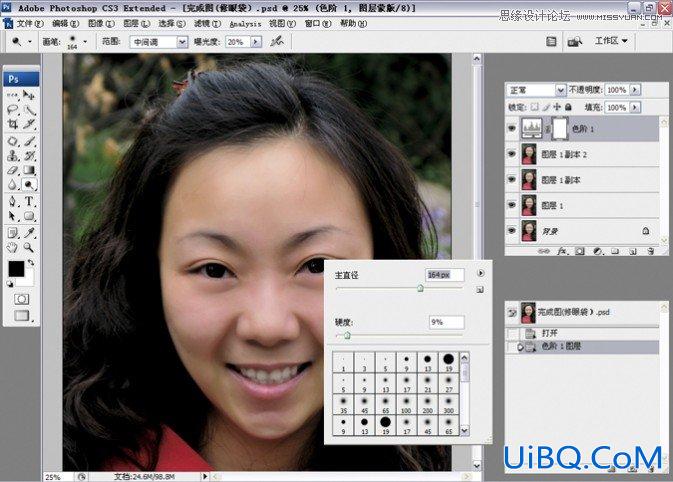Hide the 色阶 1 adjustment layer
This screenshot has height=482, width=673.
click(x=512, y=128)
